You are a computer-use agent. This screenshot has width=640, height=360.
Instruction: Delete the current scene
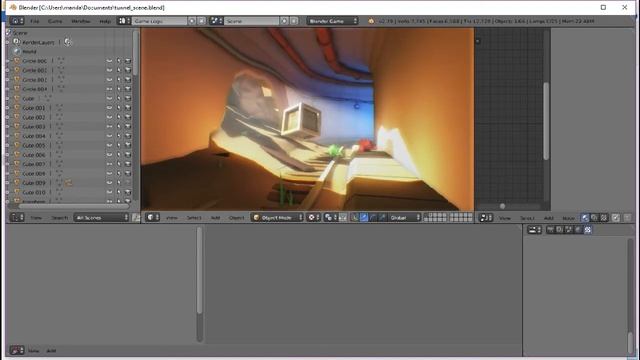pyautogui.click(x=294, y=21)
